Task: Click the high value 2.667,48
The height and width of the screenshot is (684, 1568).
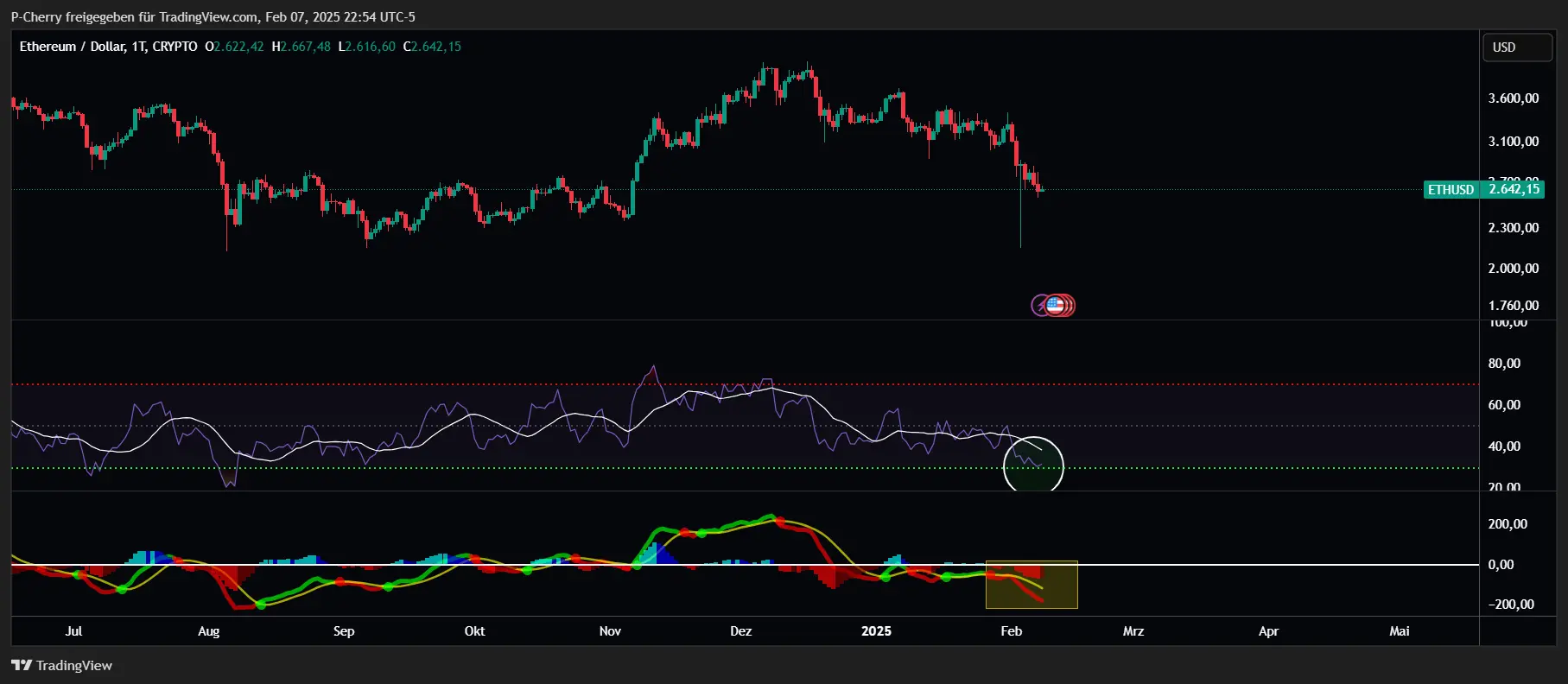Action: [304, 47]
